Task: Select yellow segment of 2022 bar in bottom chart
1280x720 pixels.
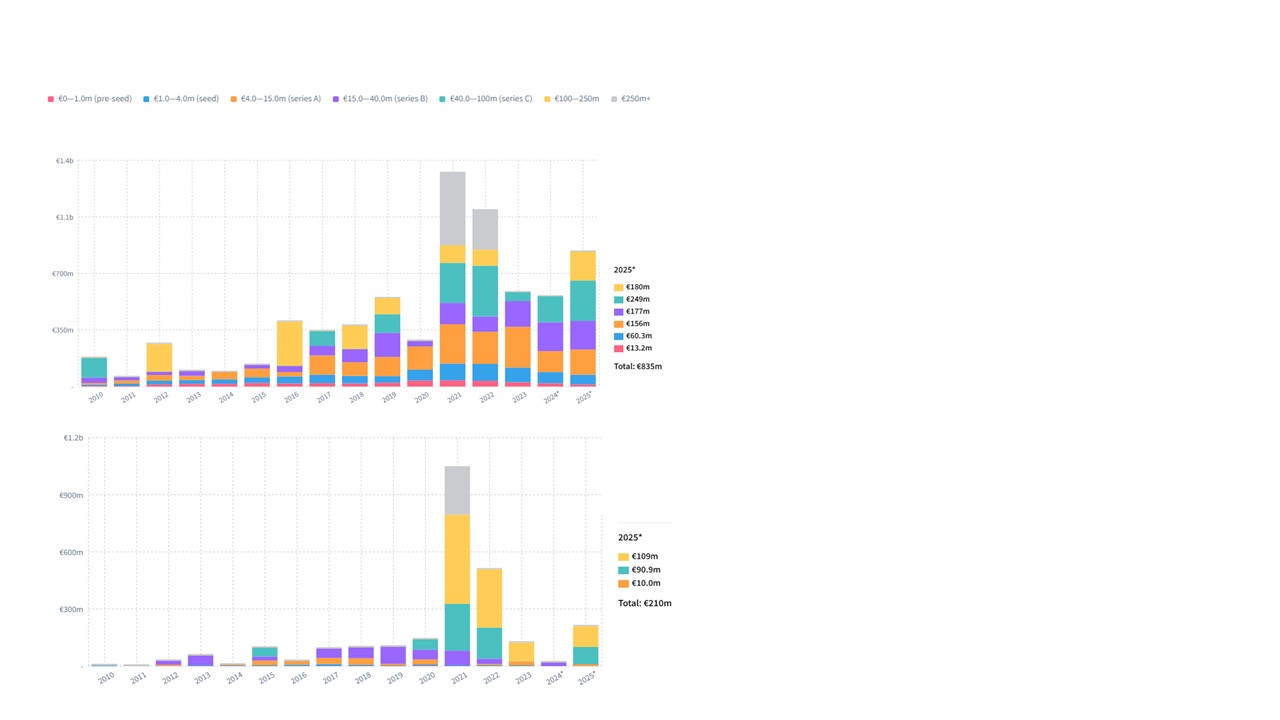Action: 489,597
